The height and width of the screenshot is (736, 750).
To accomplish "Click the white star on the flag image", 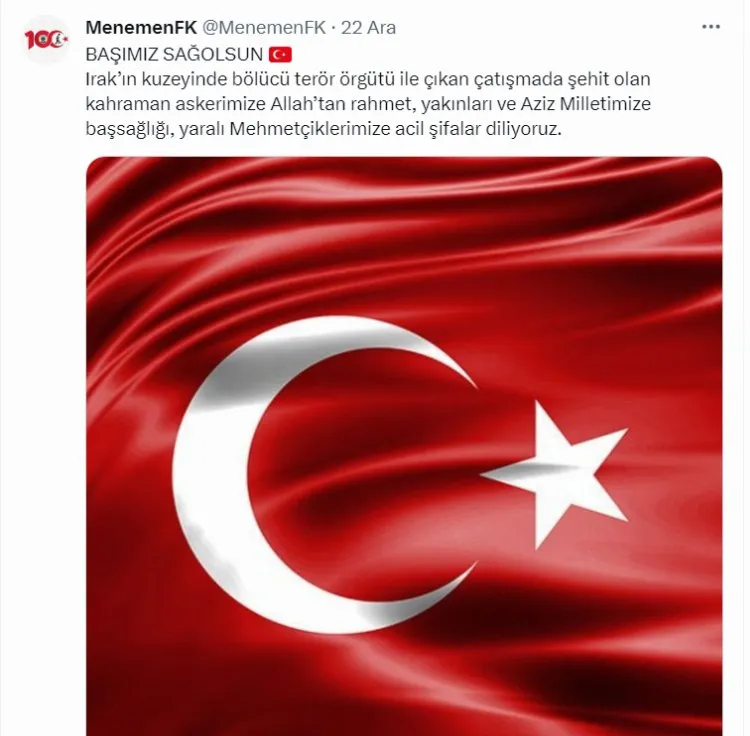I will tap(555, 474).
